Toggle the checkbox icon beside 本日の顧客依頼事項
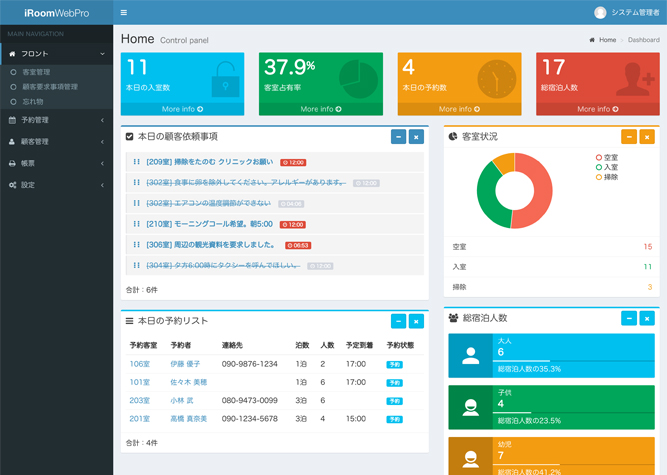Image resolution: width=667 pixels, height=475 pixels. [x=129, y=137]
